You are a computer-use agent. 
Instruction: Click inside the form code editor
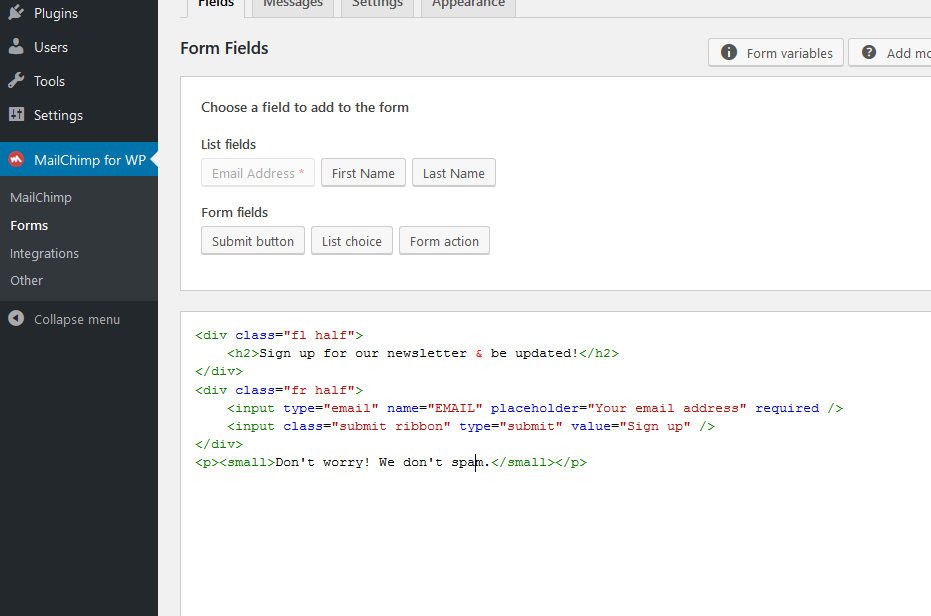[550, 530]
